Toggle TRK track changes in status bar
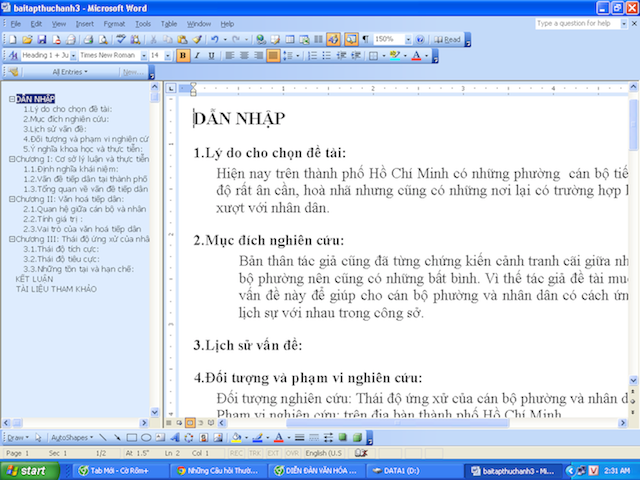 coord(255,453)
